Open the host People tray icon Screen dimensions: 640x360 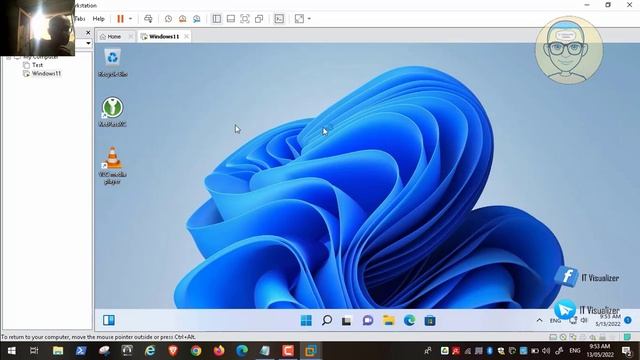[428, 351]
